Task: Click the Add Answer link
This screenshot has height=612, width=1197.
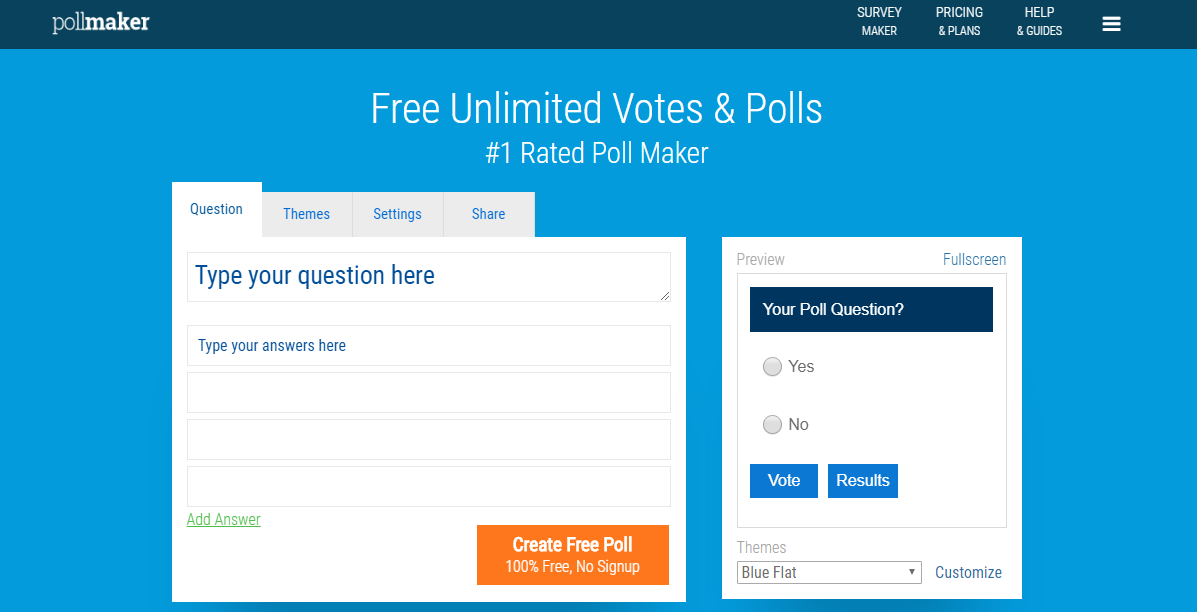Action: (224, 520)
